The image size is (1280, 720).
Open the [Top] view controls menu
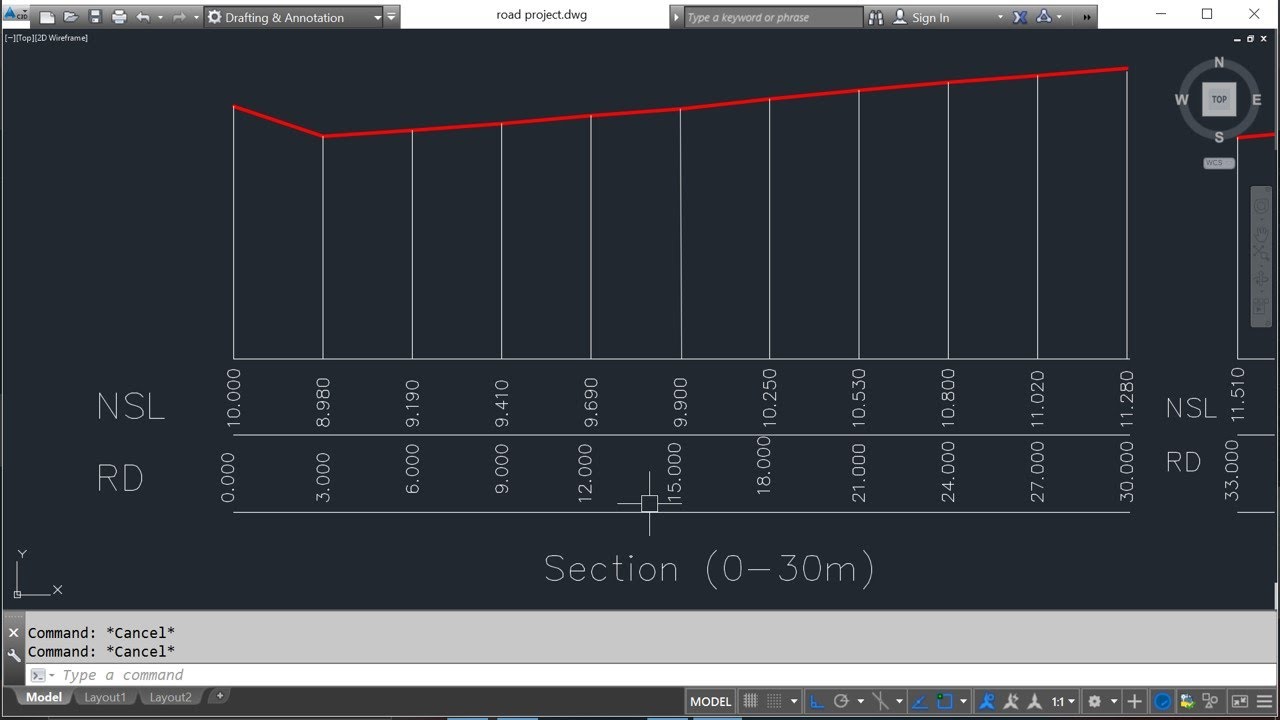25,38
